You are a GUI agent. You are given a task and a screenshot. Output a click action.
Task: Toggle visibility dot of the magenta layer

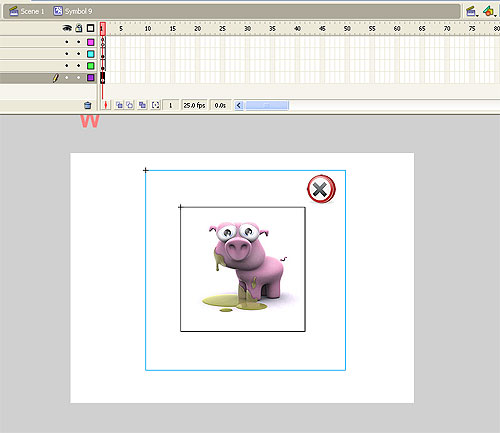coord(67,42)
